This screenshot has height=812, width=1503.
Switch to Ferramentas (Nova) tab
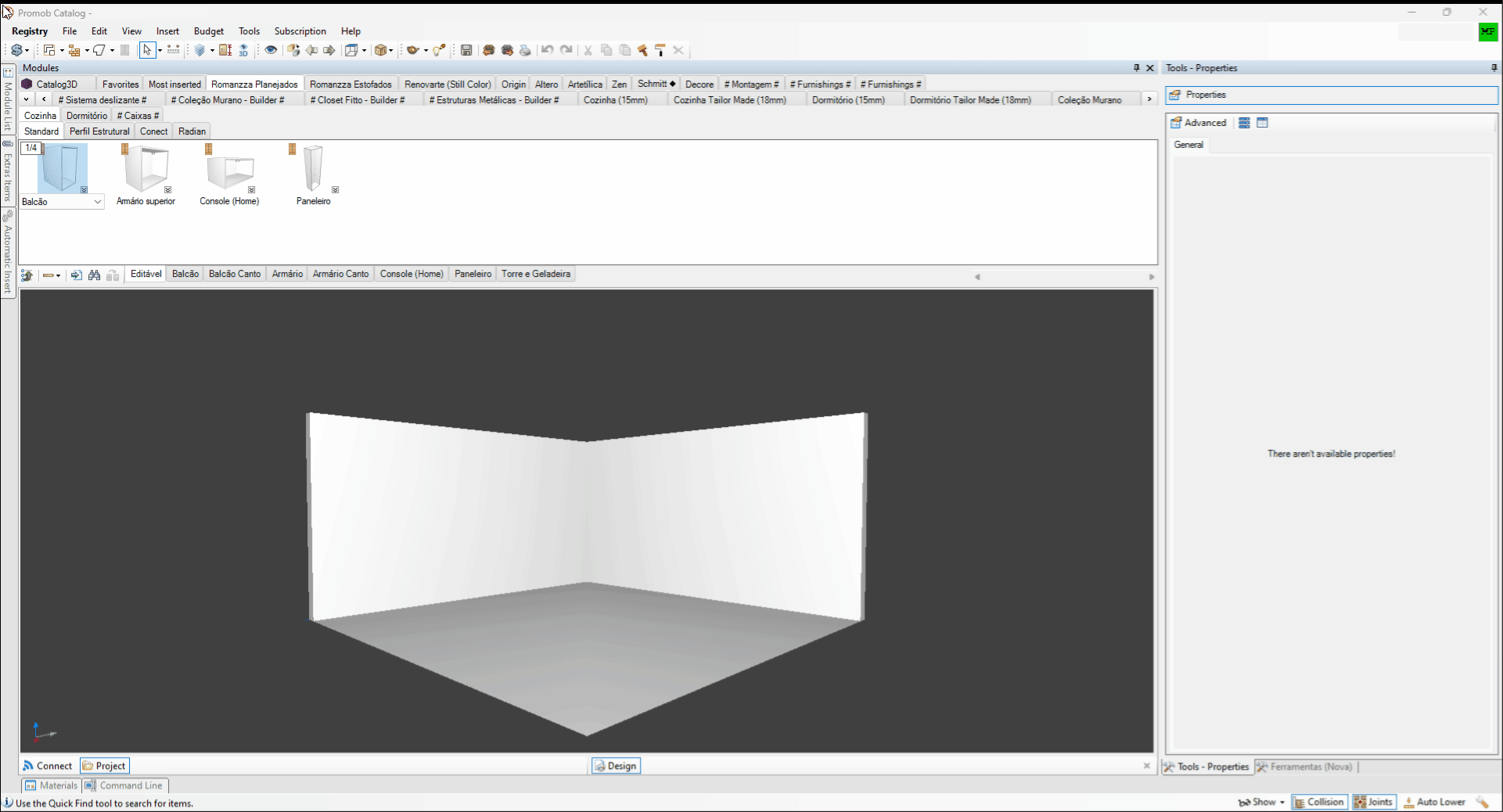point(1304,767)
